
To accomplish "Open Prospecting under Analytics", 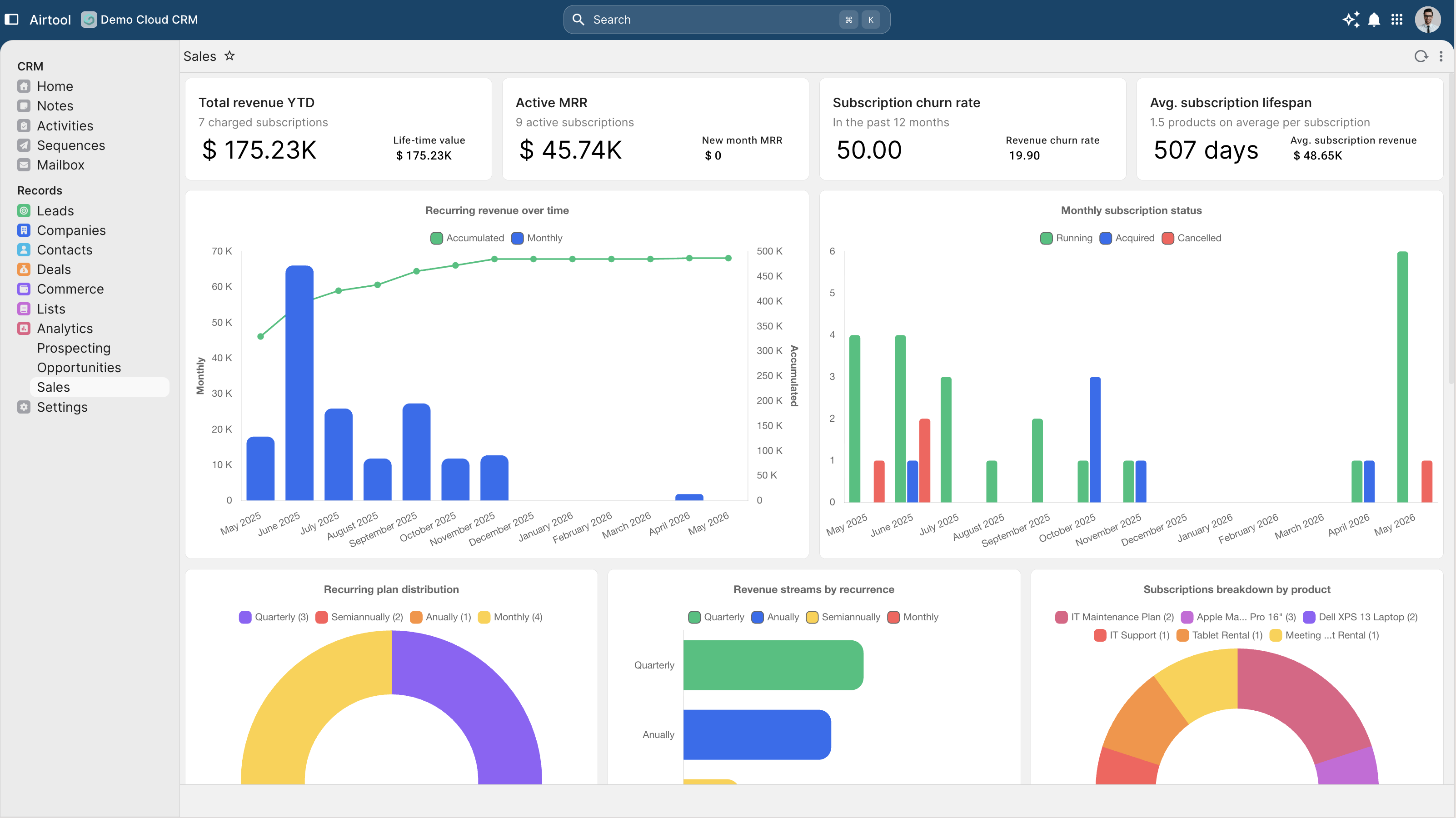I will tap(74, 348).
